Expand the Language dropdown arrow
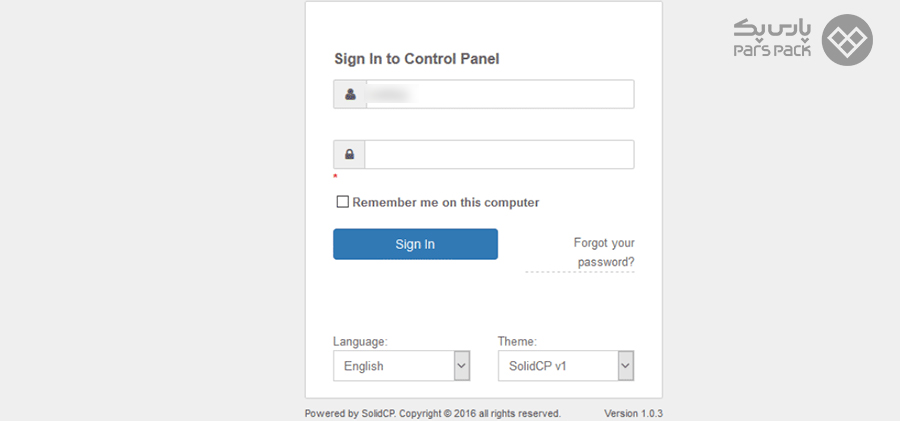 coord(461,366)
